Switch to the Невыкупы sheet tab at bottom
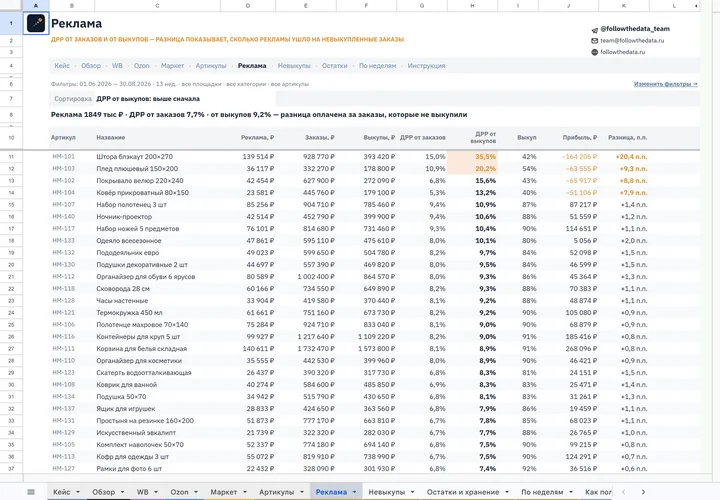 coord(386,492)
